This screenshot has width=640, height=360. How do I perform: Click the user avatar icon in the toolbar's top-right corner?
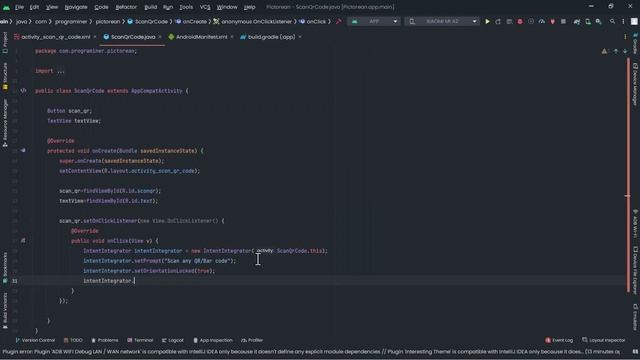pos(634,21)
